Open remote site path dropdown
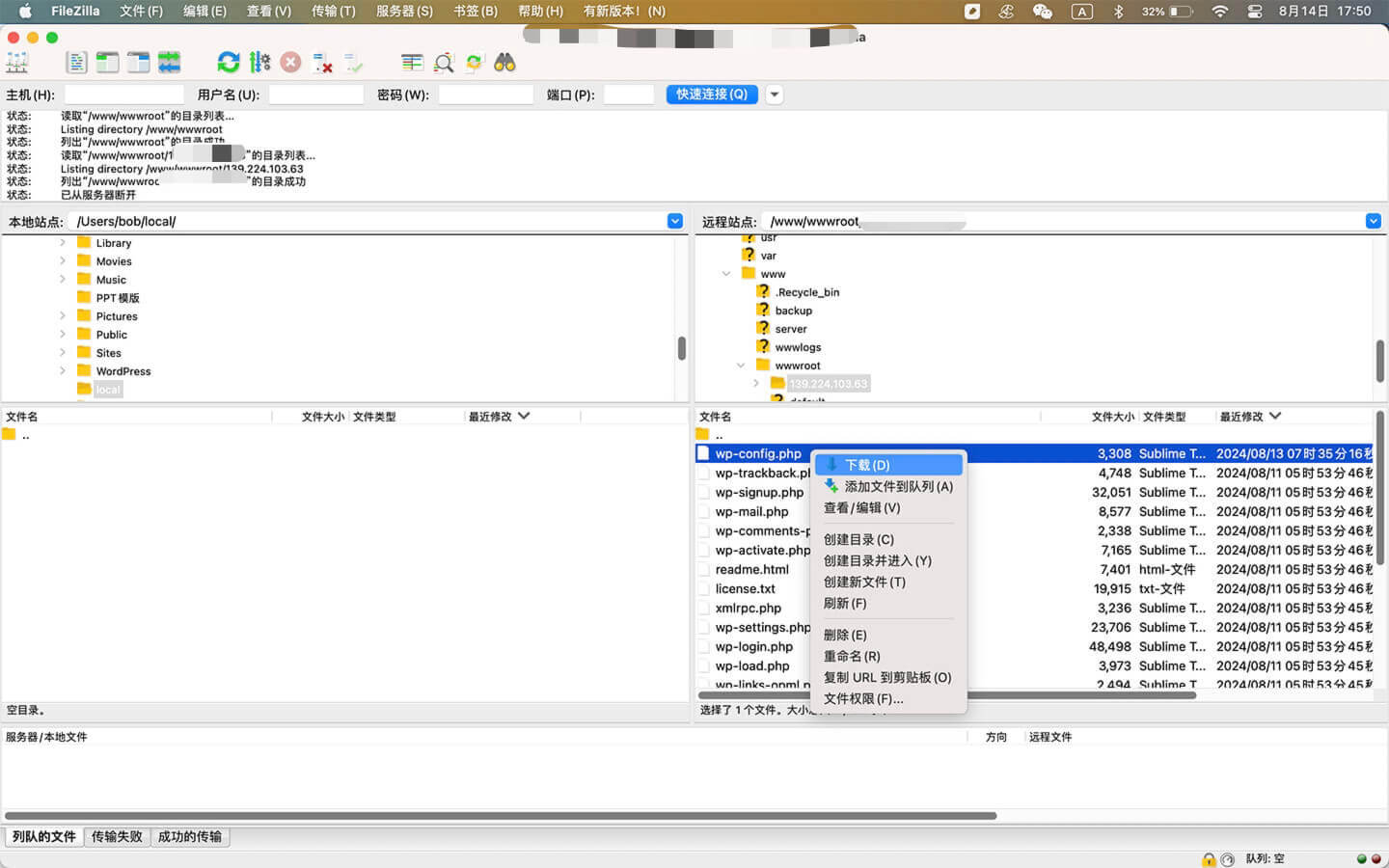 click(1374, 221)
